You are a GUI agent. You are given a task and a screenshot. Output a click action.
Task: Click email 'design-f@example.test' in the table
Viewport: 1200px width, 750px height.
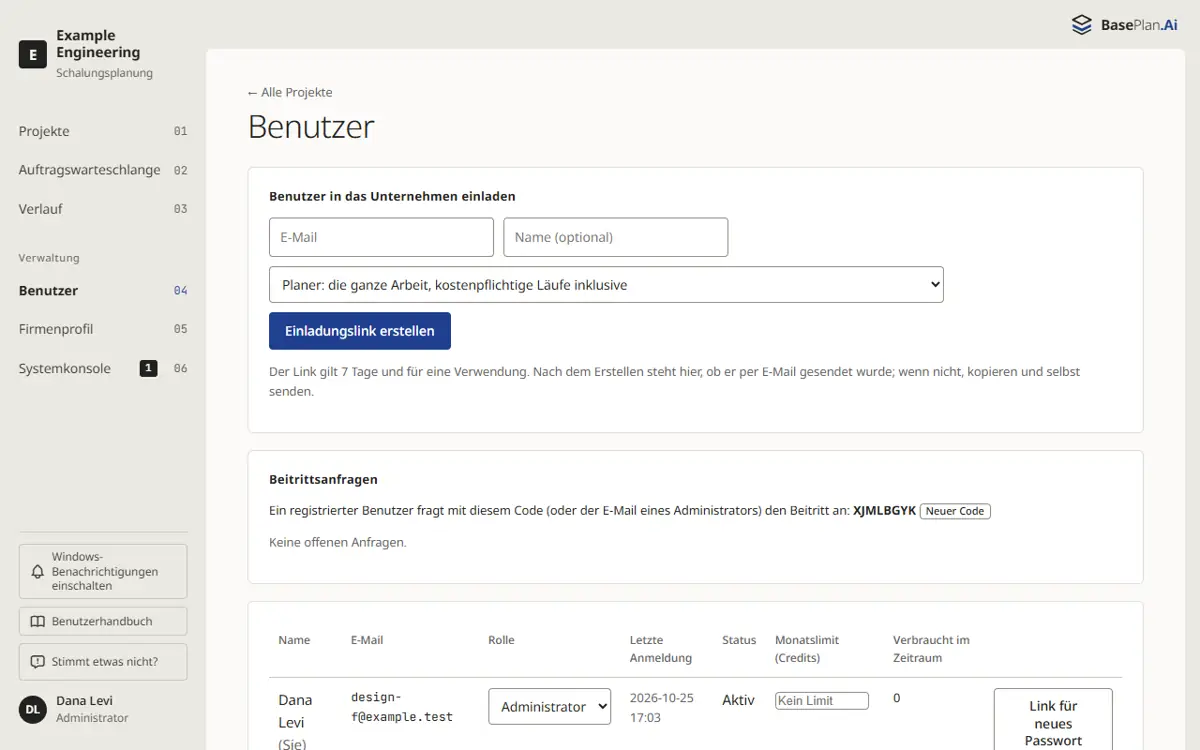click(402, 707)
